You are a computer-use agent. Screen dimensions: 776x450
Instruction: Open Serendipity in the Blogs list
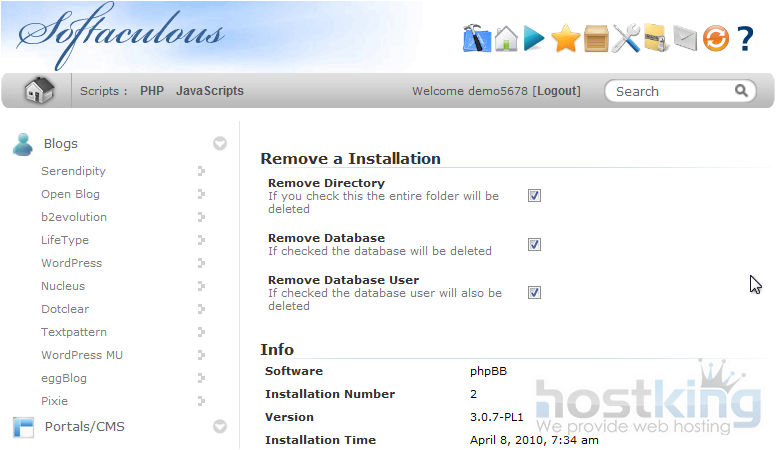73,171
